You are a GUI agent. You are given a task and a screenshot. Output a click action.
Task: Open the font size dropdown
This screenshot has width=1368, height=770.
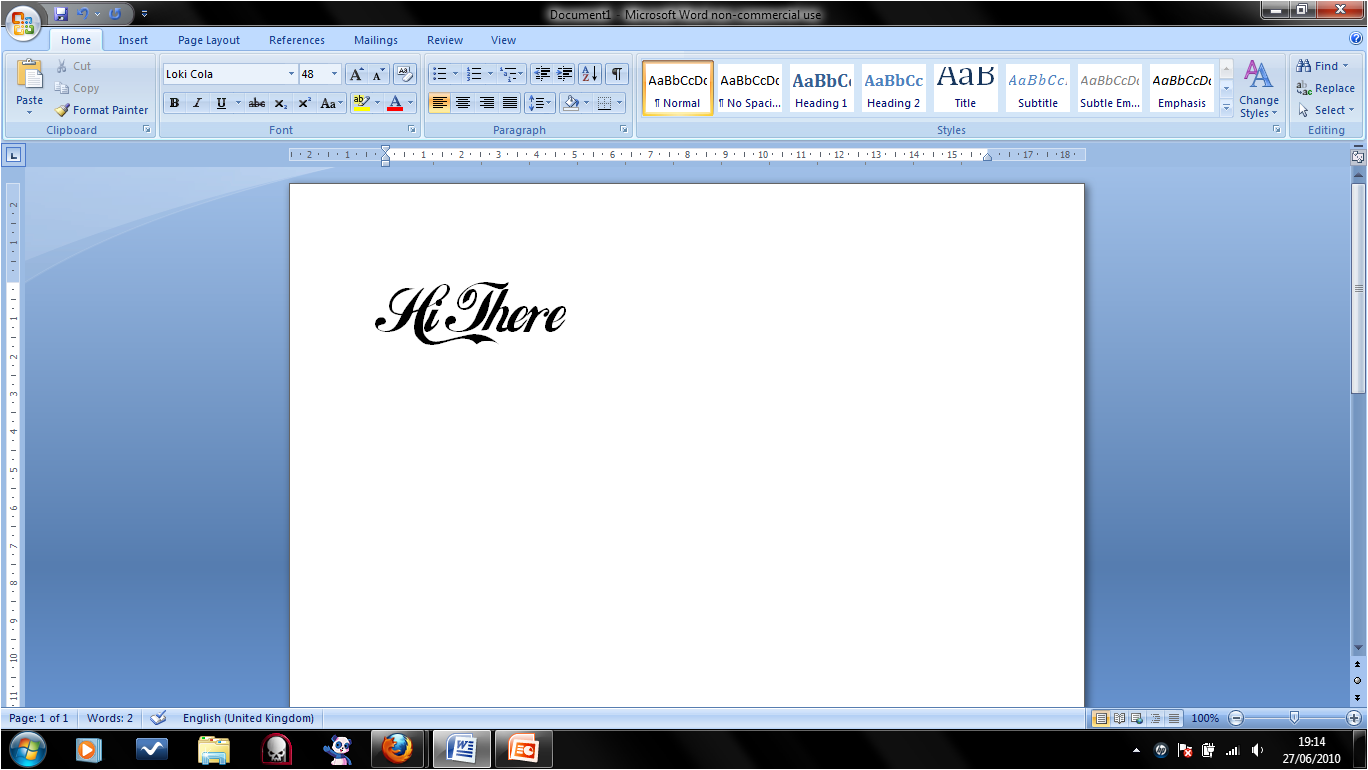(x=331, y=73)
